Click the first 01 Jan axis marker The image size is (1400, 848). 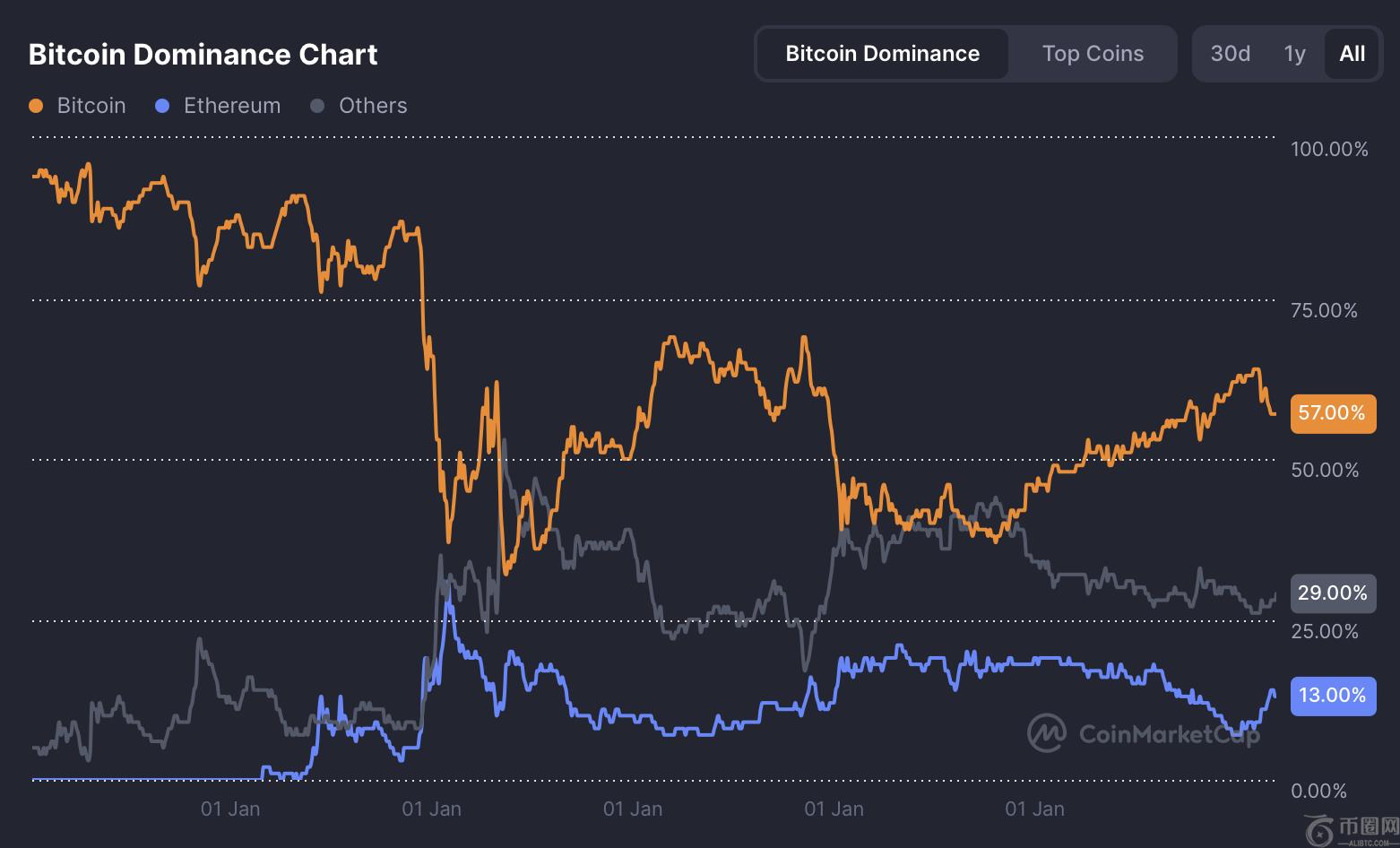click(230, 809)
